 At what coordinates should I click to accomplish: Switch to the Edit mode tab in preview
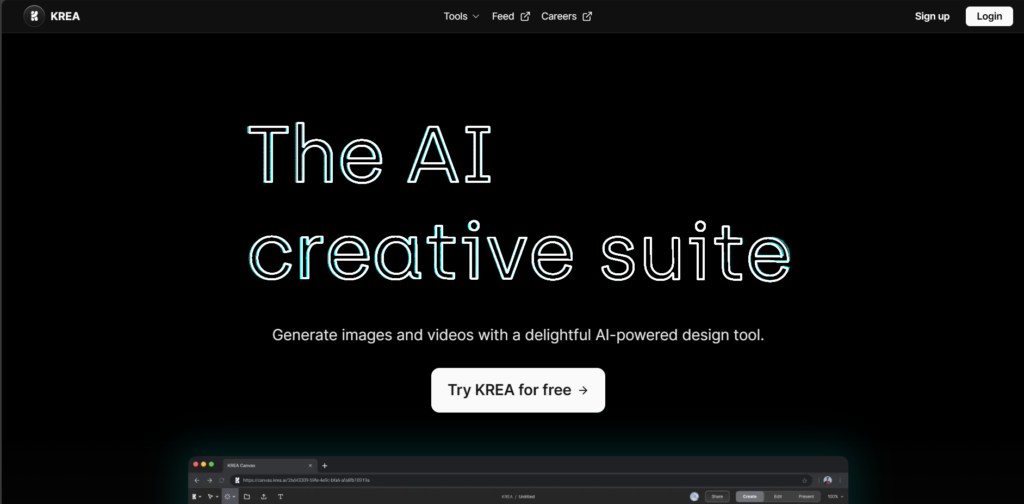[x=778, y=497]
